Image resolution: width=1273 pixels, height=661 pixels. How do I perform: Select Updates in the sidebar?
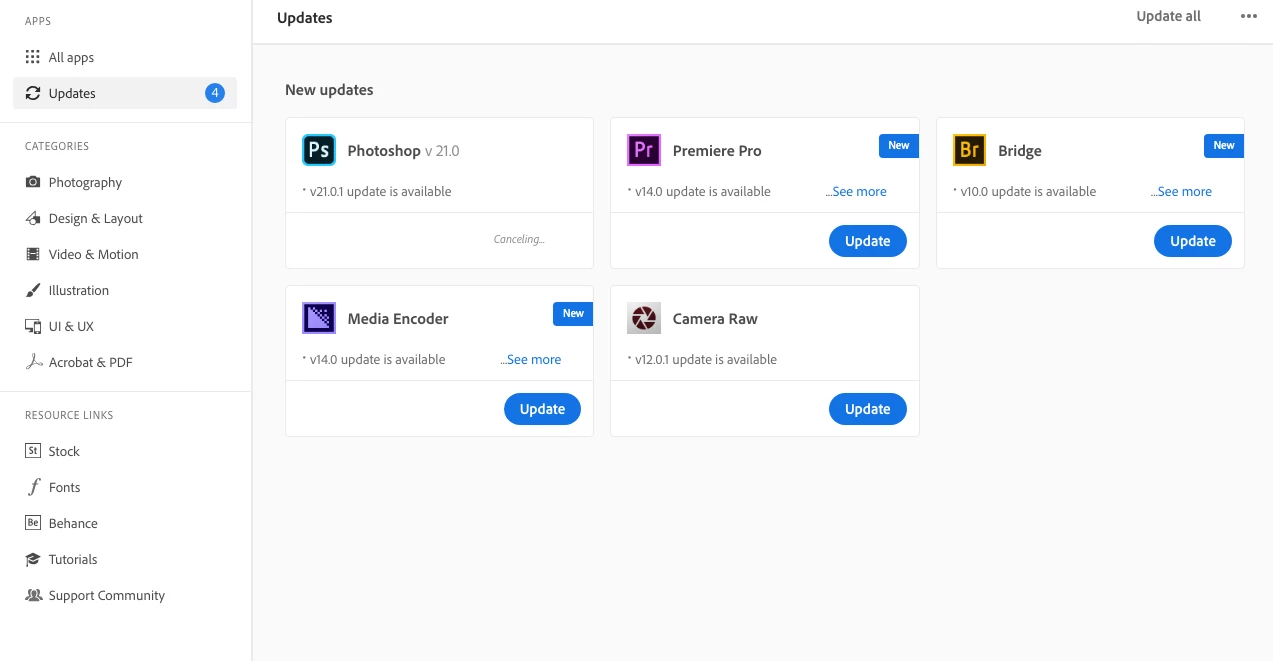click(x=125, y=93)
